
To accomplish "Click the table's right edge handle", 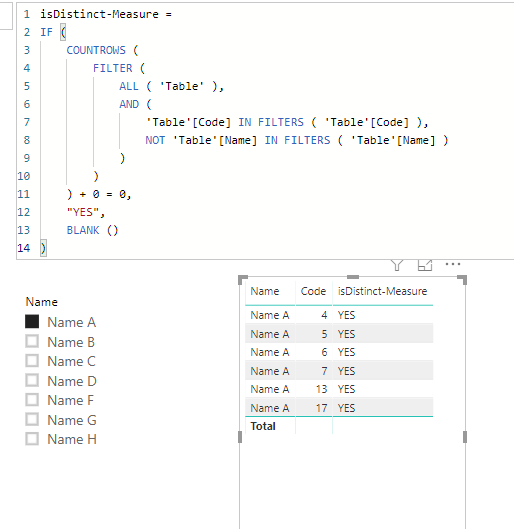I will coord(465,437).
